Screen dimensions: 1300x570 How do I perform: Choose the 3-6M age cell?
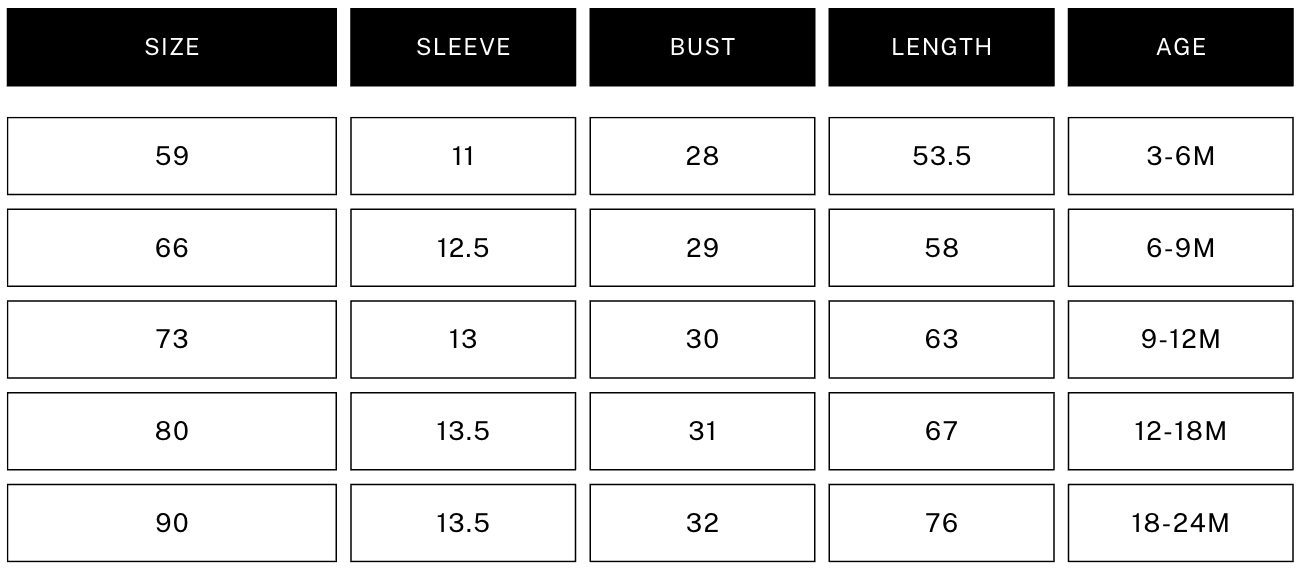(x=1180, y=156)
